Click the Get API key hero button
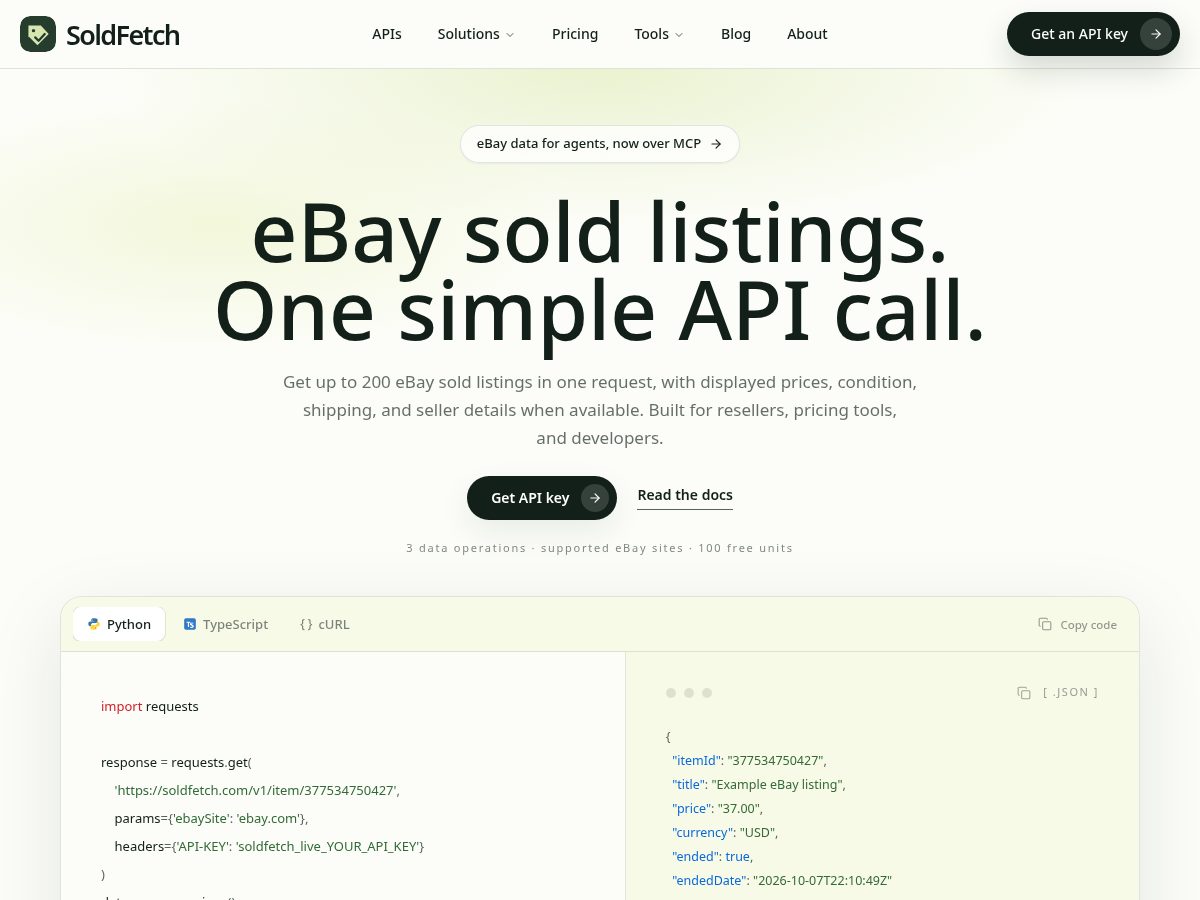Image resolution: width=1200 pixels, height=900 pixels. point(542,498)
